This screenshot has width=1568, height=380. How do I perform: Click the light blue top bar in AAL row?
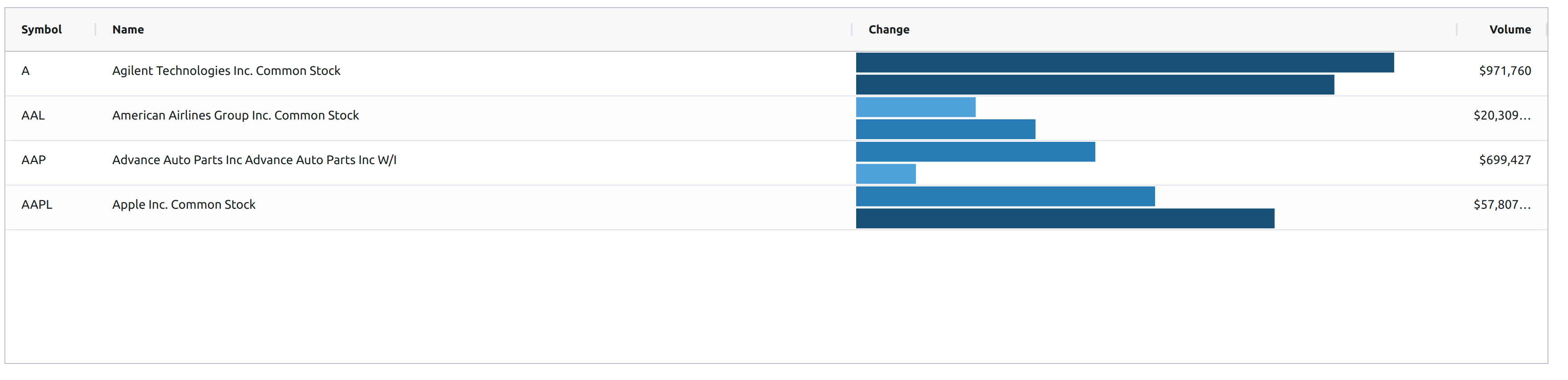(915, 107)
